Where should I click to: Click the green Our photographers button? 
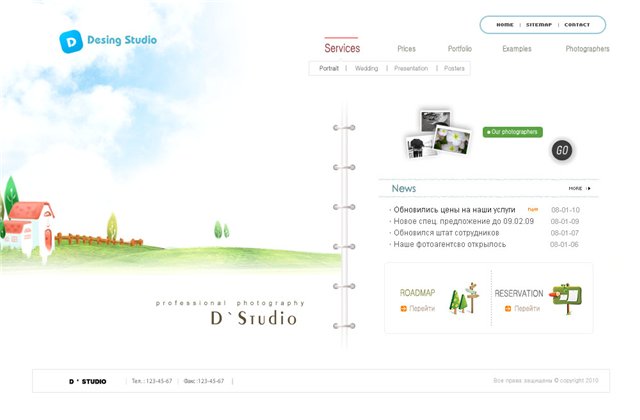(513, 132)
